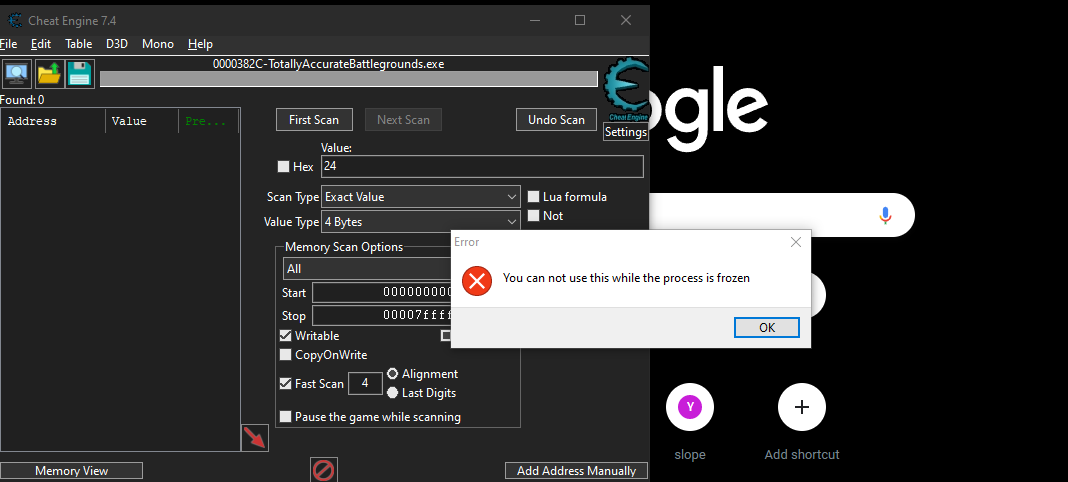Check the CopyOnWrite option
The width and height of the screenshot is (1068, 482).
coord(286,355)
